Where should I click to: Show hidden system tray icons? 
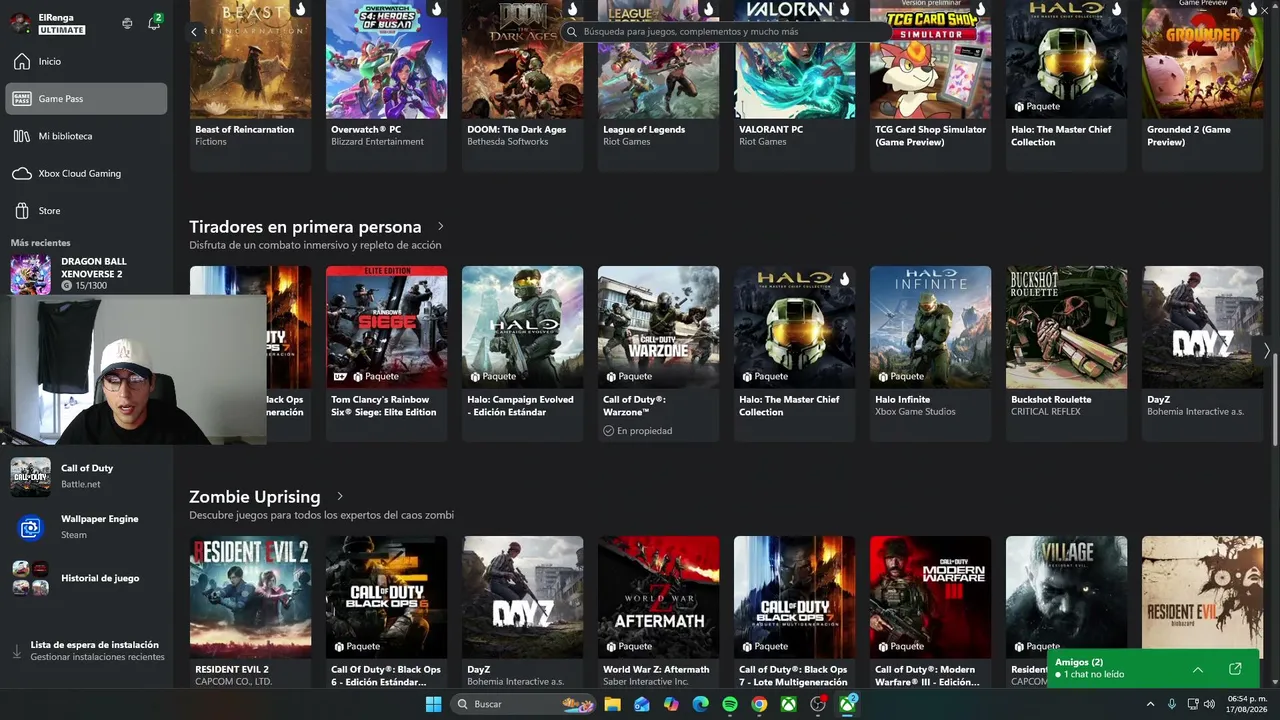coord(1150,704)
